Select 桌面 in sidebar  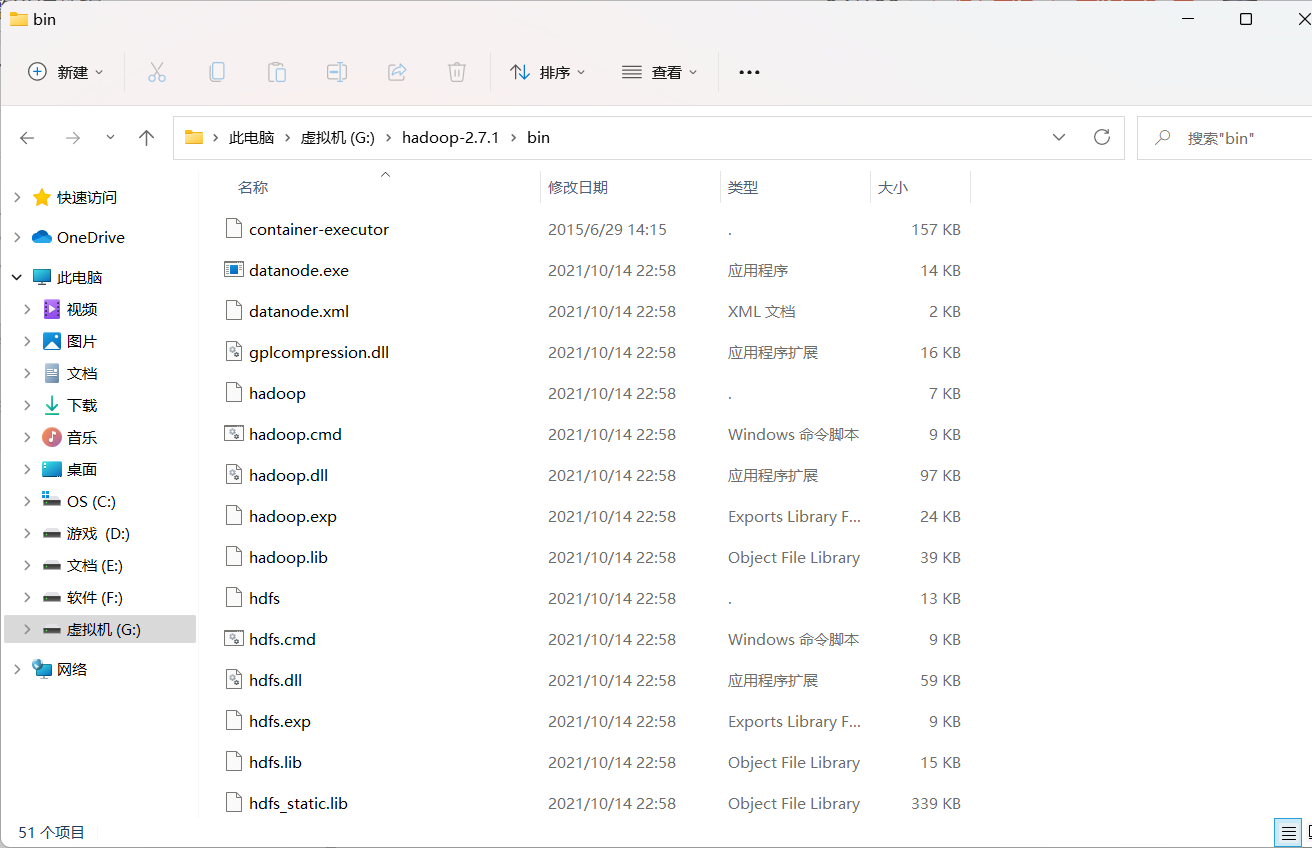(x=82, y=469)
